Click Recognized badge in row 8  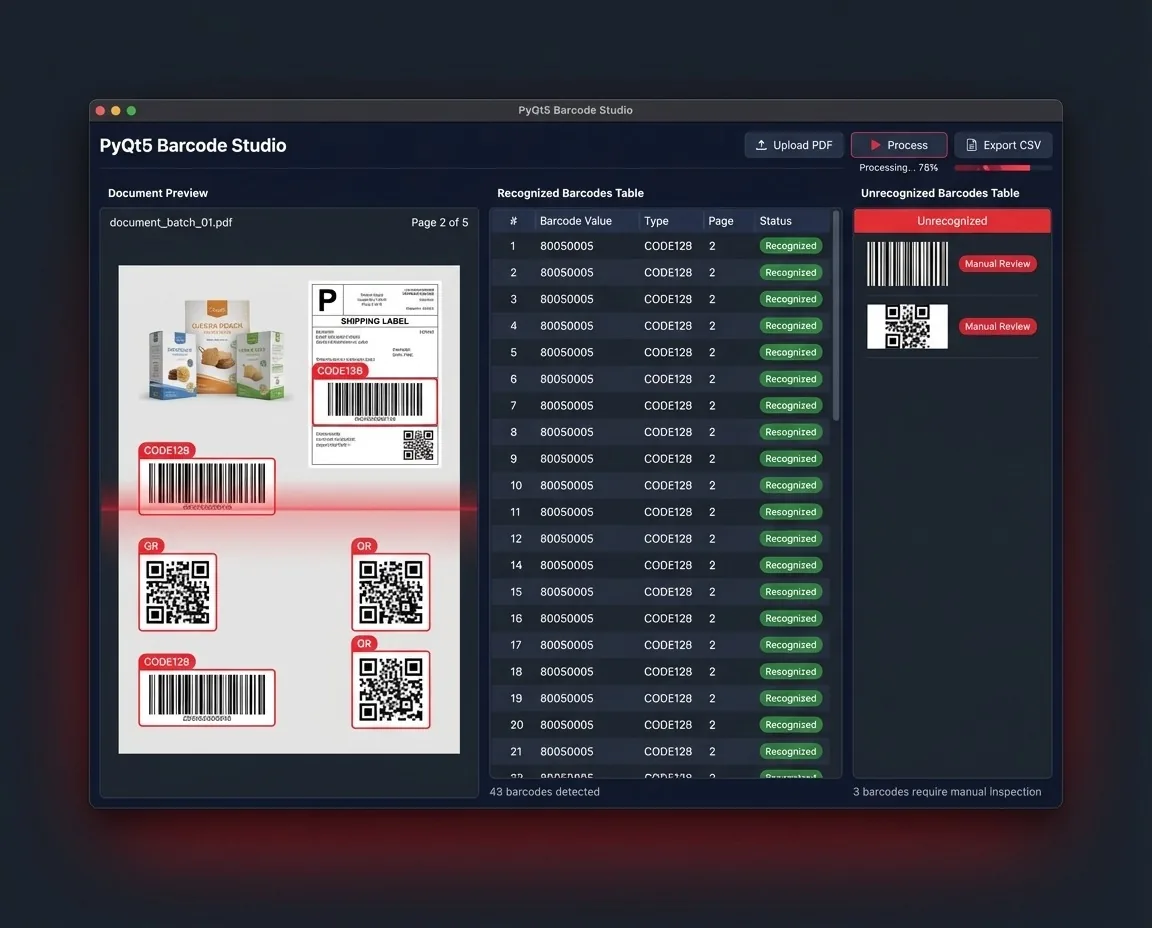[x=791, y=432]
